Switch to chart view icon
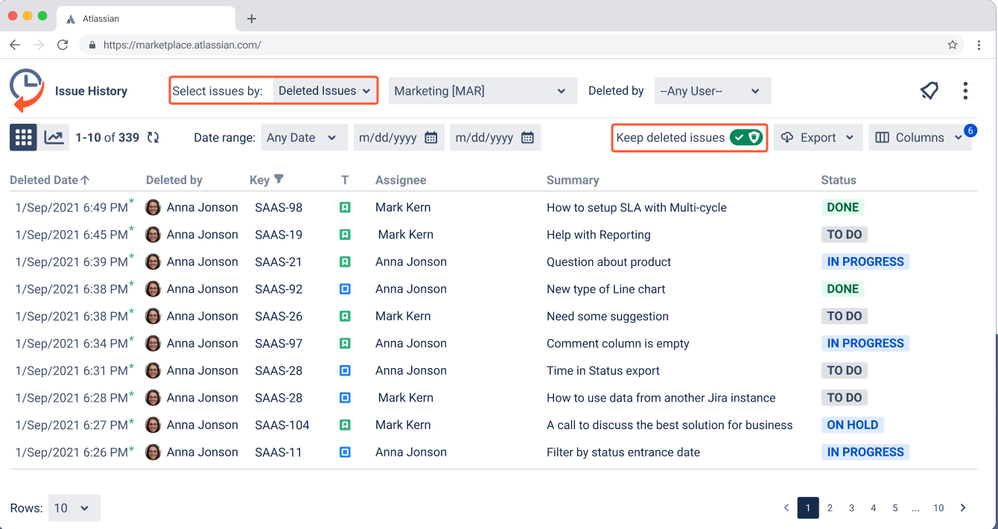Screen dimensions: 998x529 pos(54,138)
